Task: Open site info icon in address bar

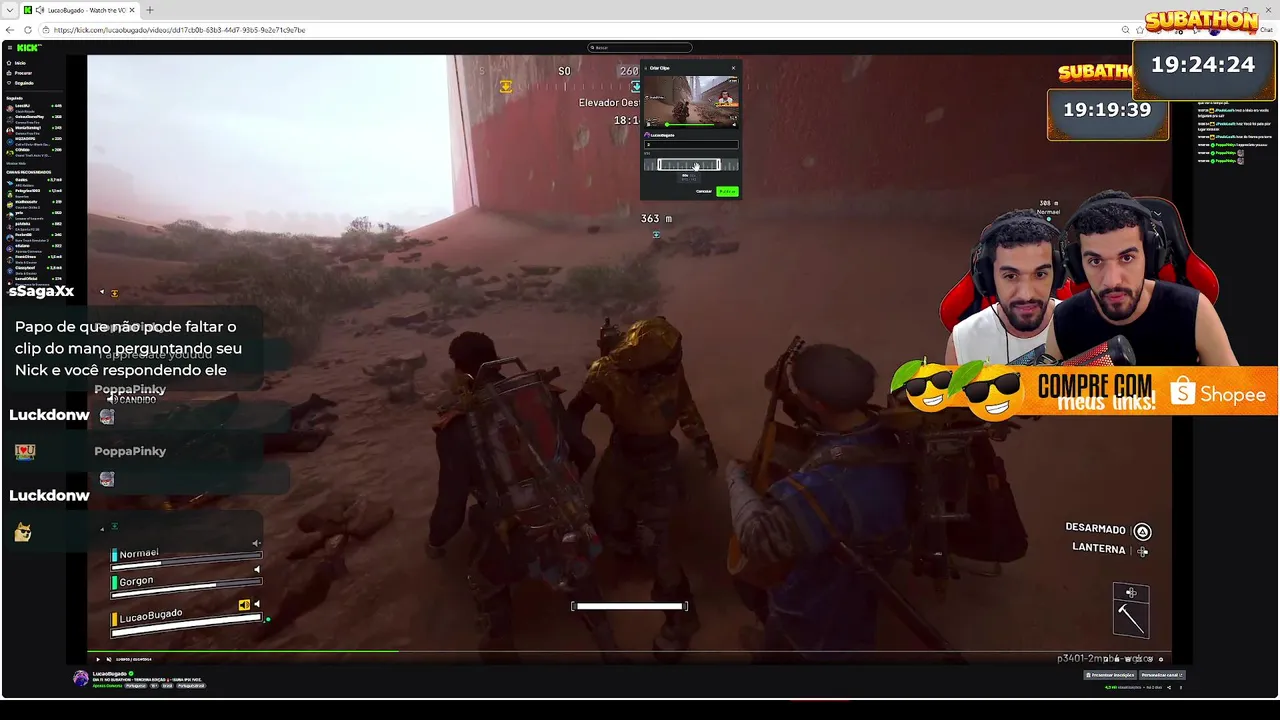Action: [x=45, y=30]
